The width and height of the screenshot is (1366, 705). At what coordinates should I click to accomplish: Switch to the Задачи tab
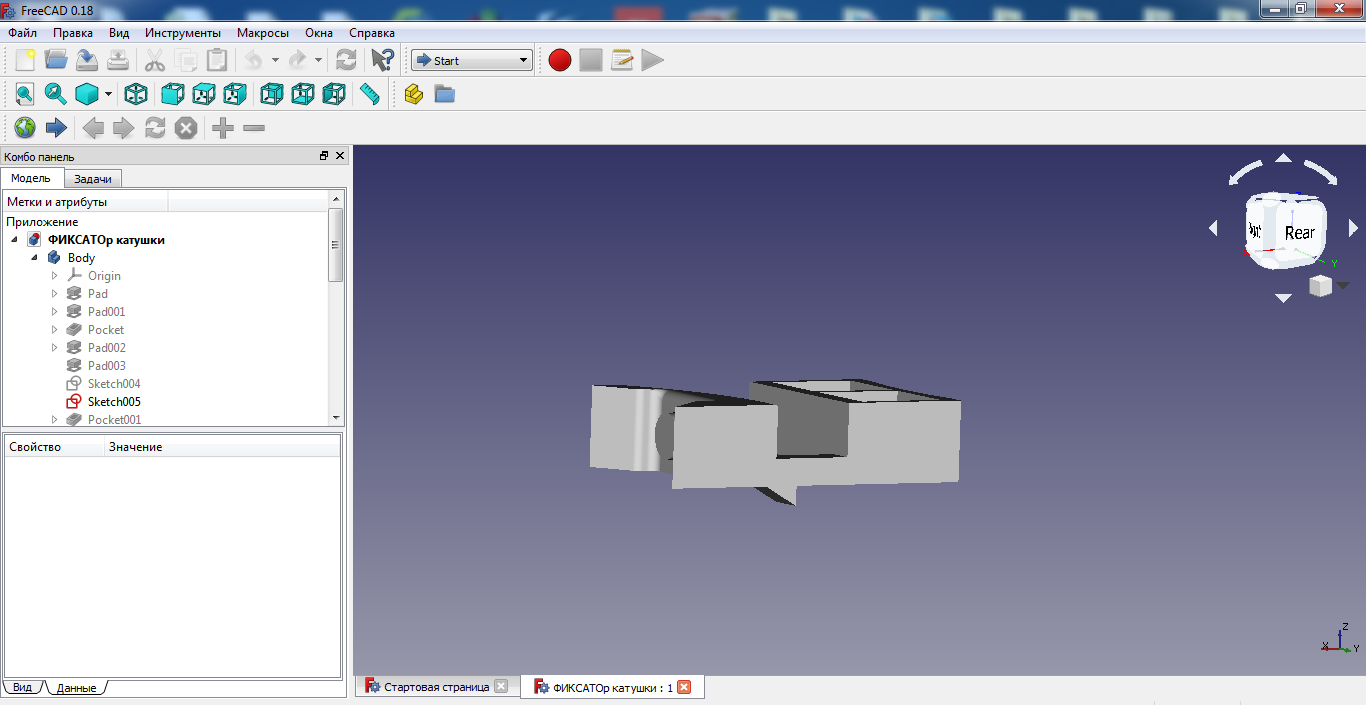pyautogui.click(x=93, y=179)
